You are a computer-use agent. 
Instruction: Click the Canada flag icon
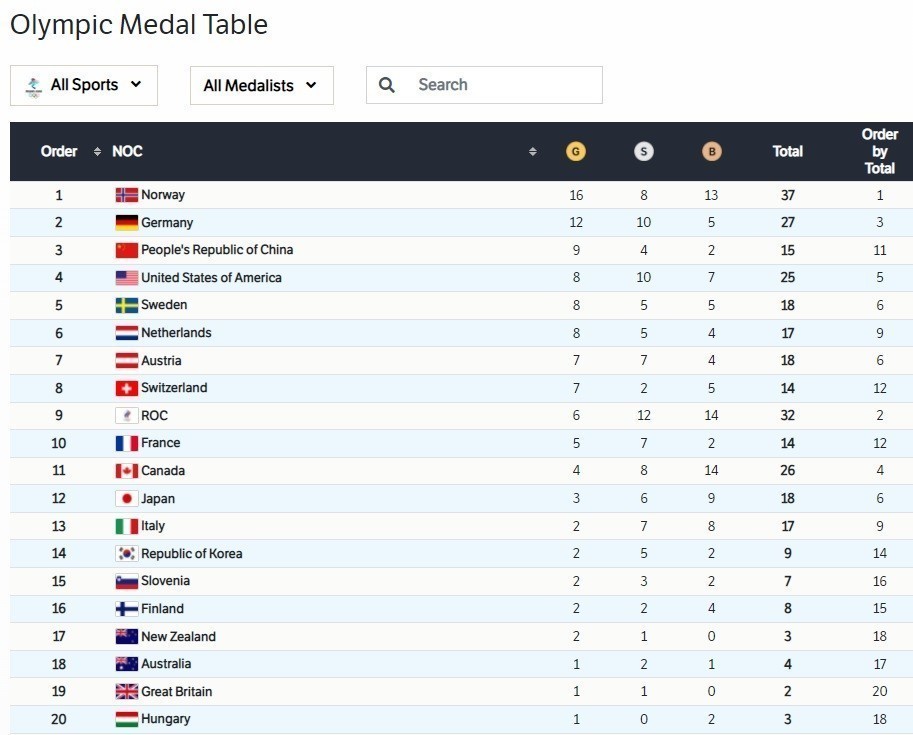[126, 471]
